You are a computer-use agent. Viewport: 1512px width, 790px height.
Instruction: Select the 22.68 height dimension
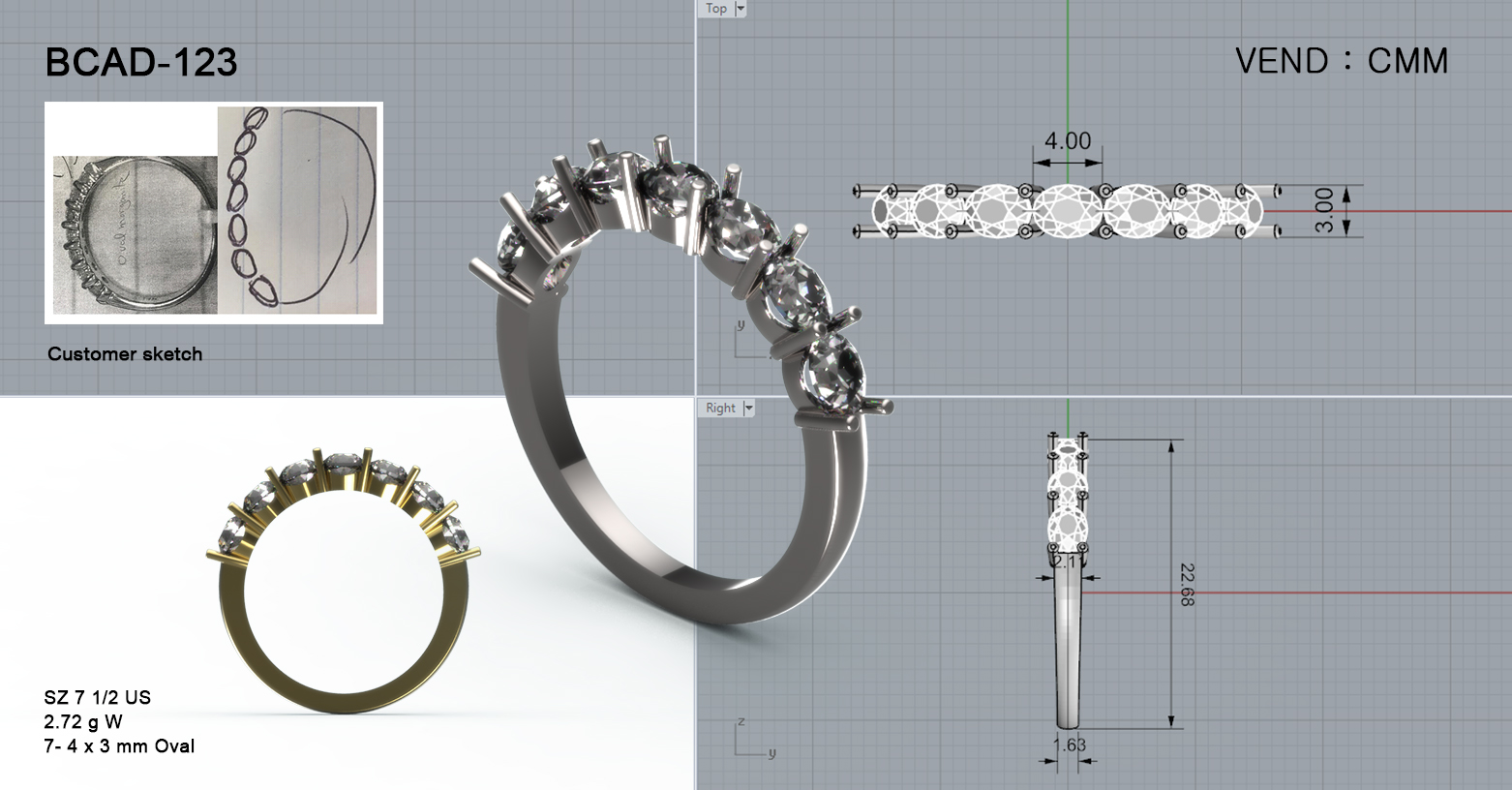tap(1187, 585)
